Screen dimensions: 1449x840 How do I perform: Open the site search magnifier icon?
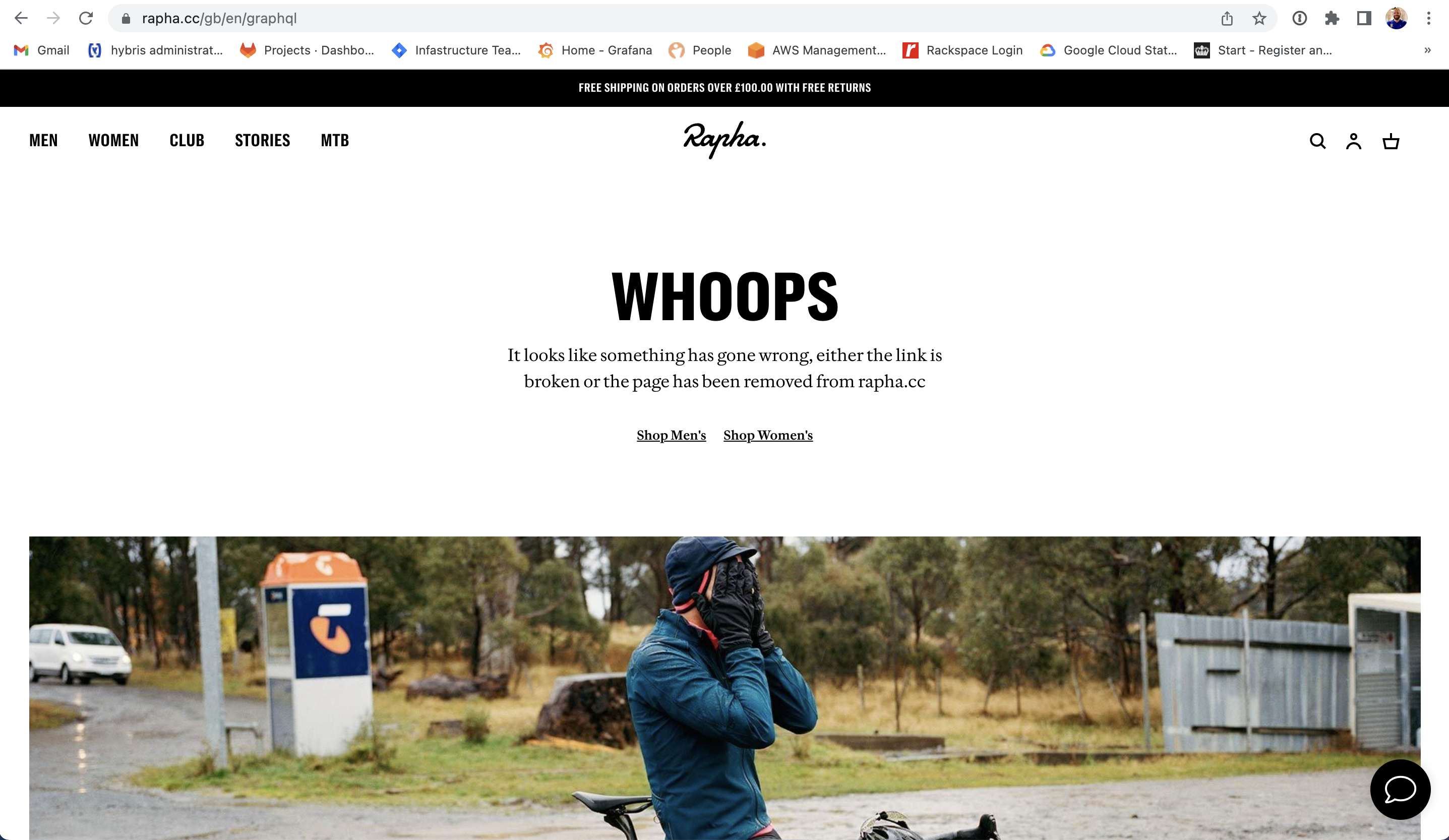point(1317,141)
